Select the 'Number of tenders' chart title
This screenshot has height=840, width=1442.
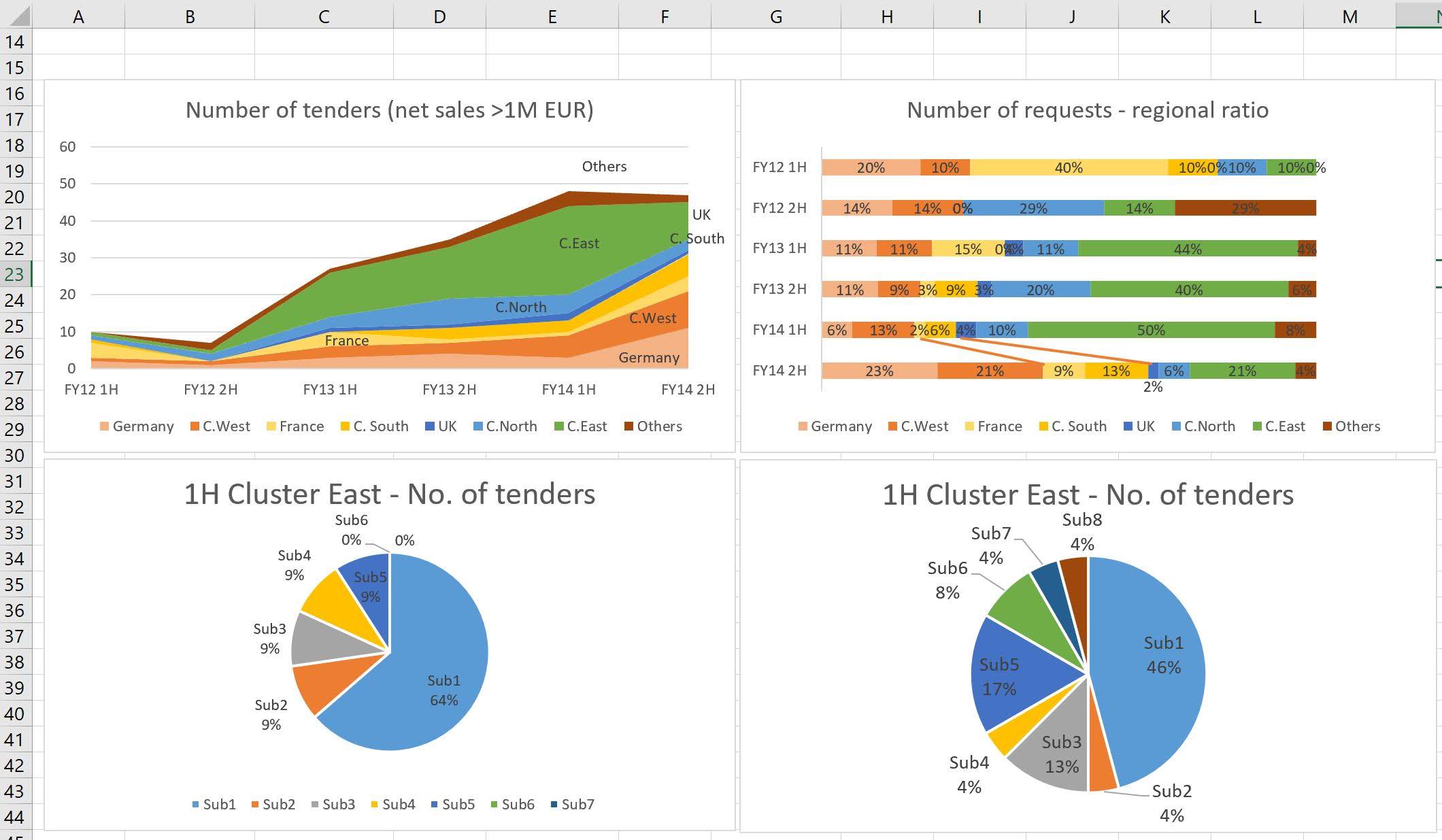pyautogui.click(x=390, y=109)
